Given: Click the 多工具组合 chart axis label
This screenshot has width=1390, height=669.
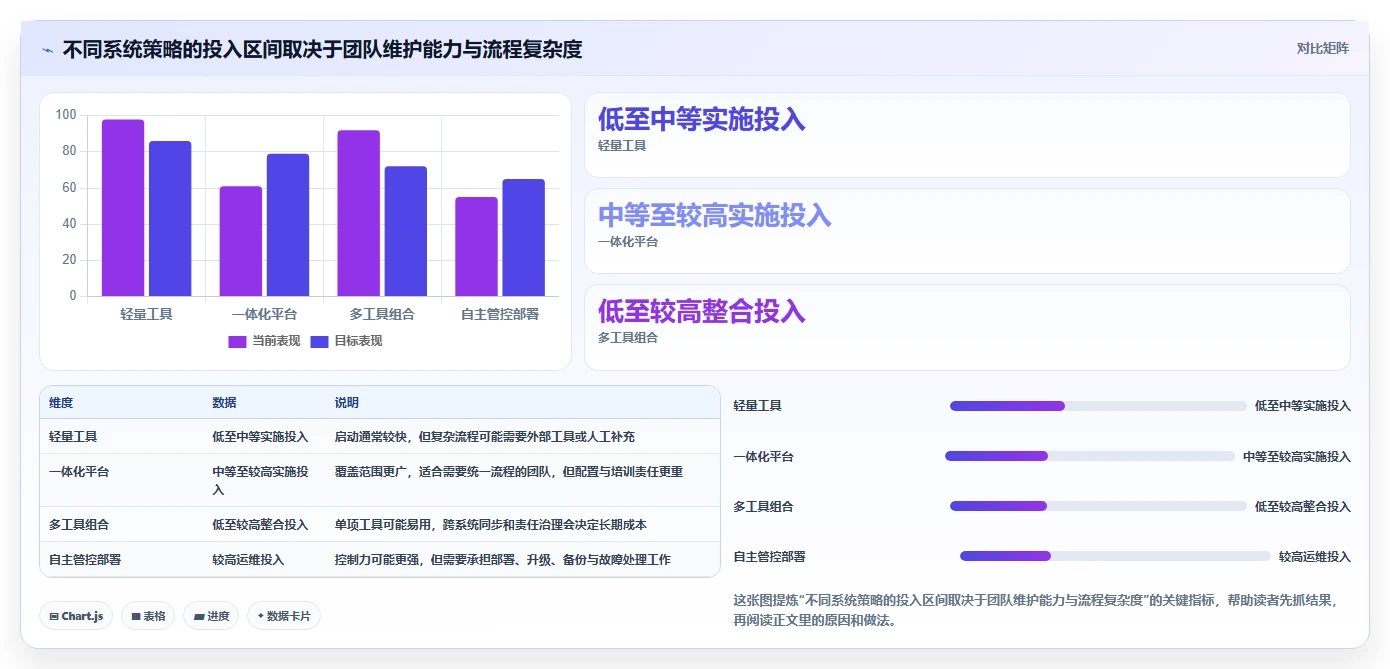Looking at the screenshot, I should click(382, 314).
